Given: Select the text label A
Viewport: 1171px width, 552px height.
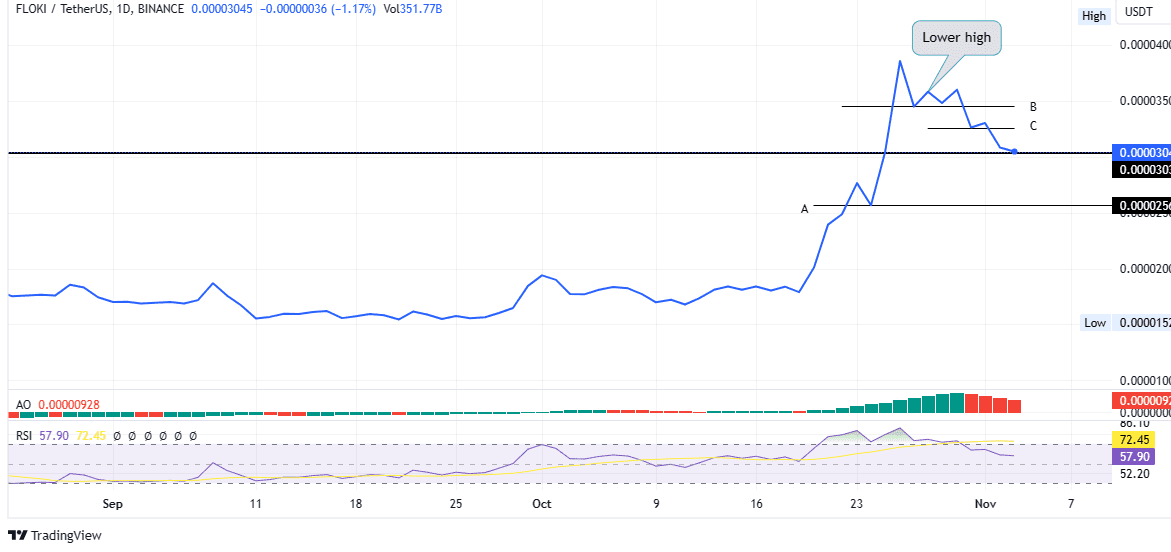Looking at the screenshot, I should [804, 209].
